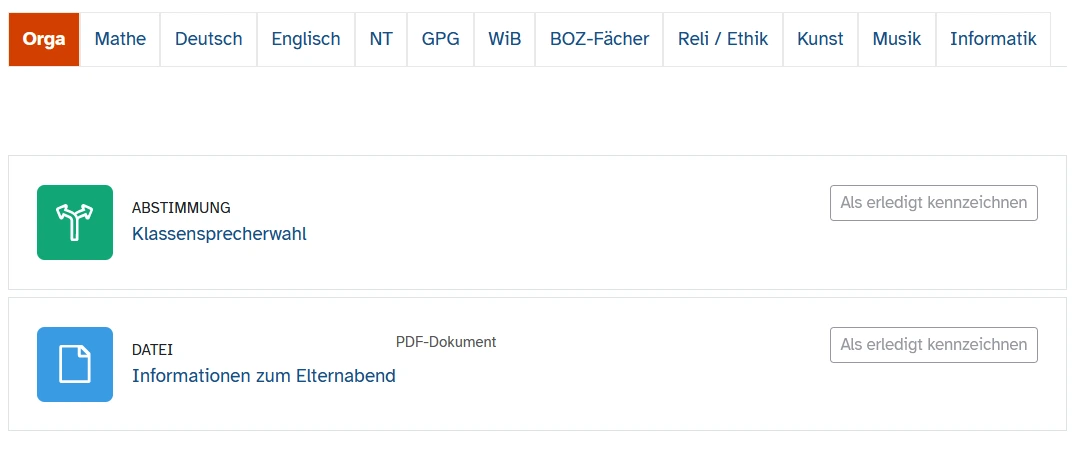Open the Klassensprecherwahl link
Viewport: 1075px width, 449px height.
point(219,234)
